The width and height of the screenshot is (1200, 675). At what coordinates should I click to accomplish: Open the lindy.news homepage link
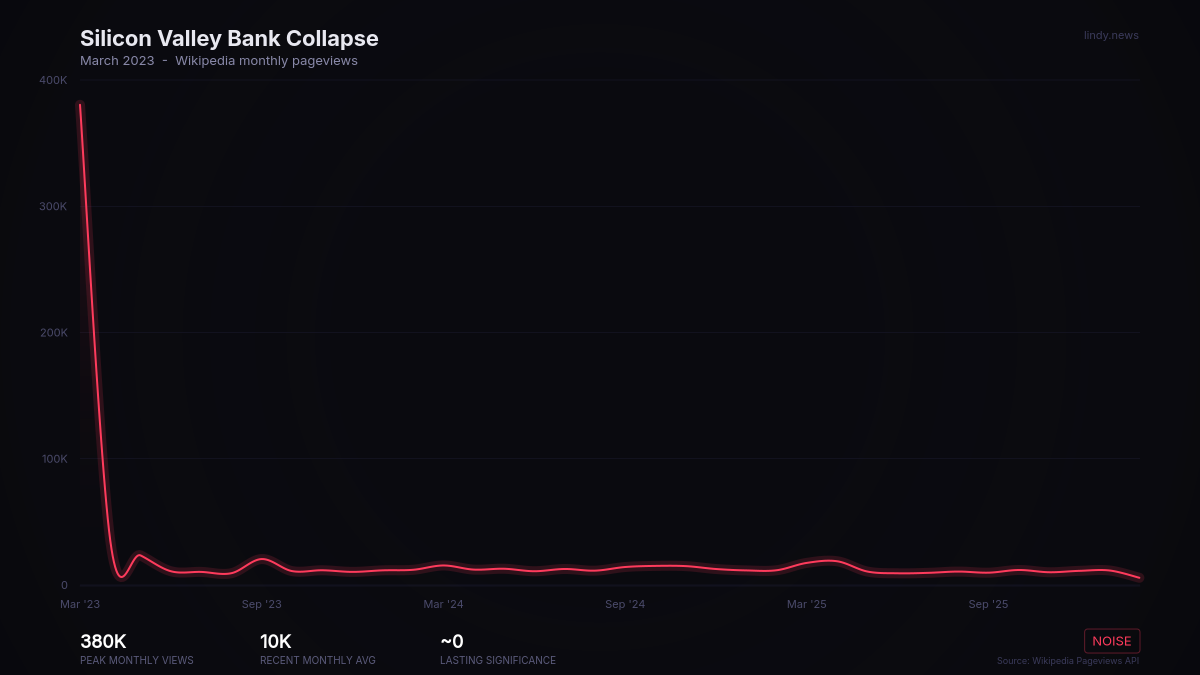click(x=1111, y=35)
